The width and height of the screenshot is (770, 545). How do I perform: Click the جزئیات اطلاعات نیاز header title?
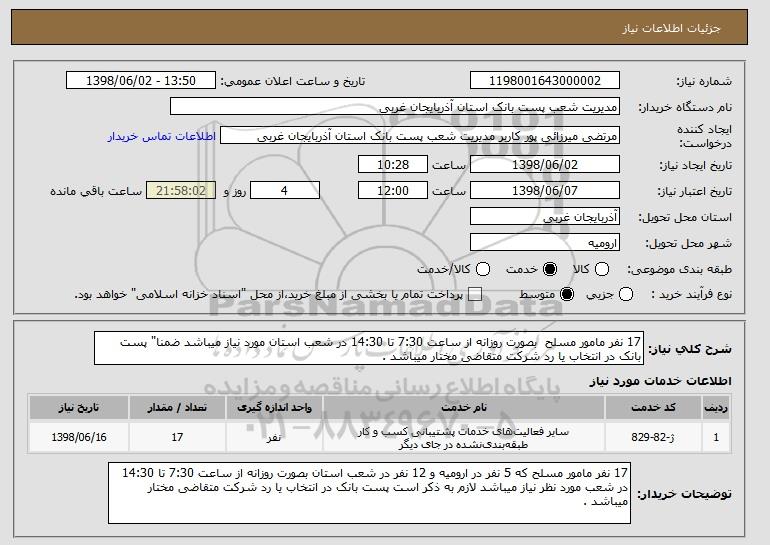[671, 28]
